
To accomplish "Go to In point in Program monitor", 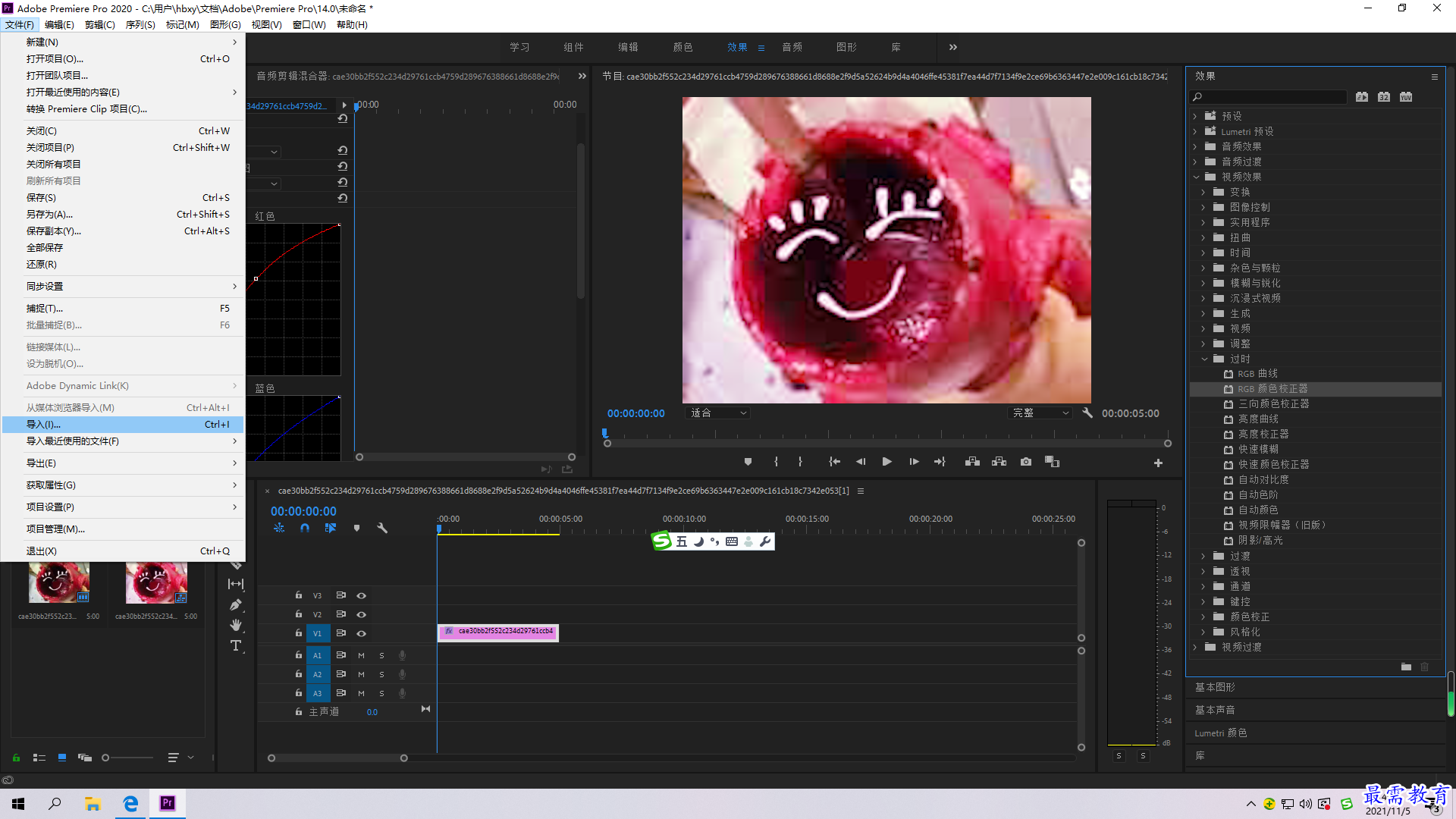I will pos(834,462).
